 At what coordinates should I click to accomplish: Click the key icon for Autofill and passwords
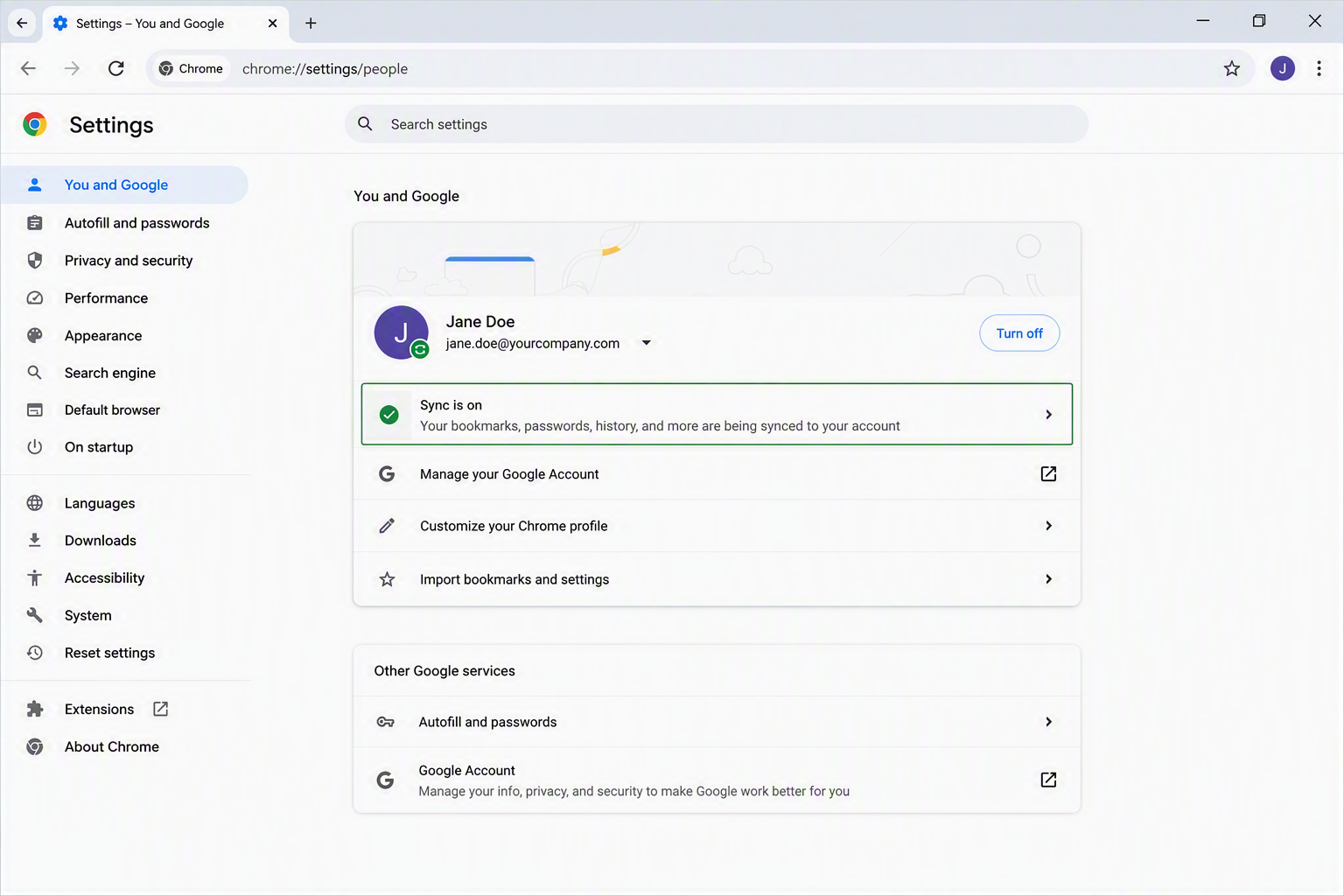[x=385, y=722]
